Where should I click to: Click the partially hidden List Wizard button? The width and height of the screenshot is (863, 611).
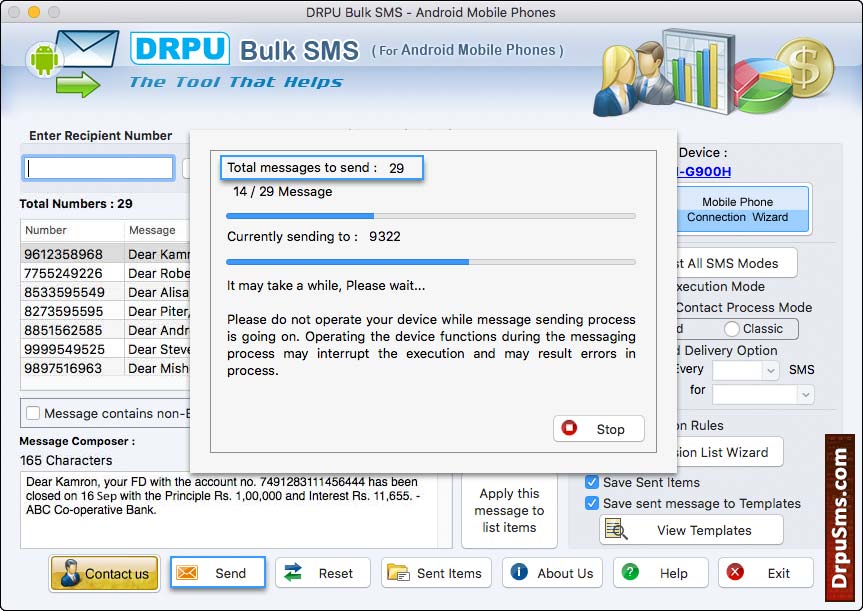tap(729, 452)
